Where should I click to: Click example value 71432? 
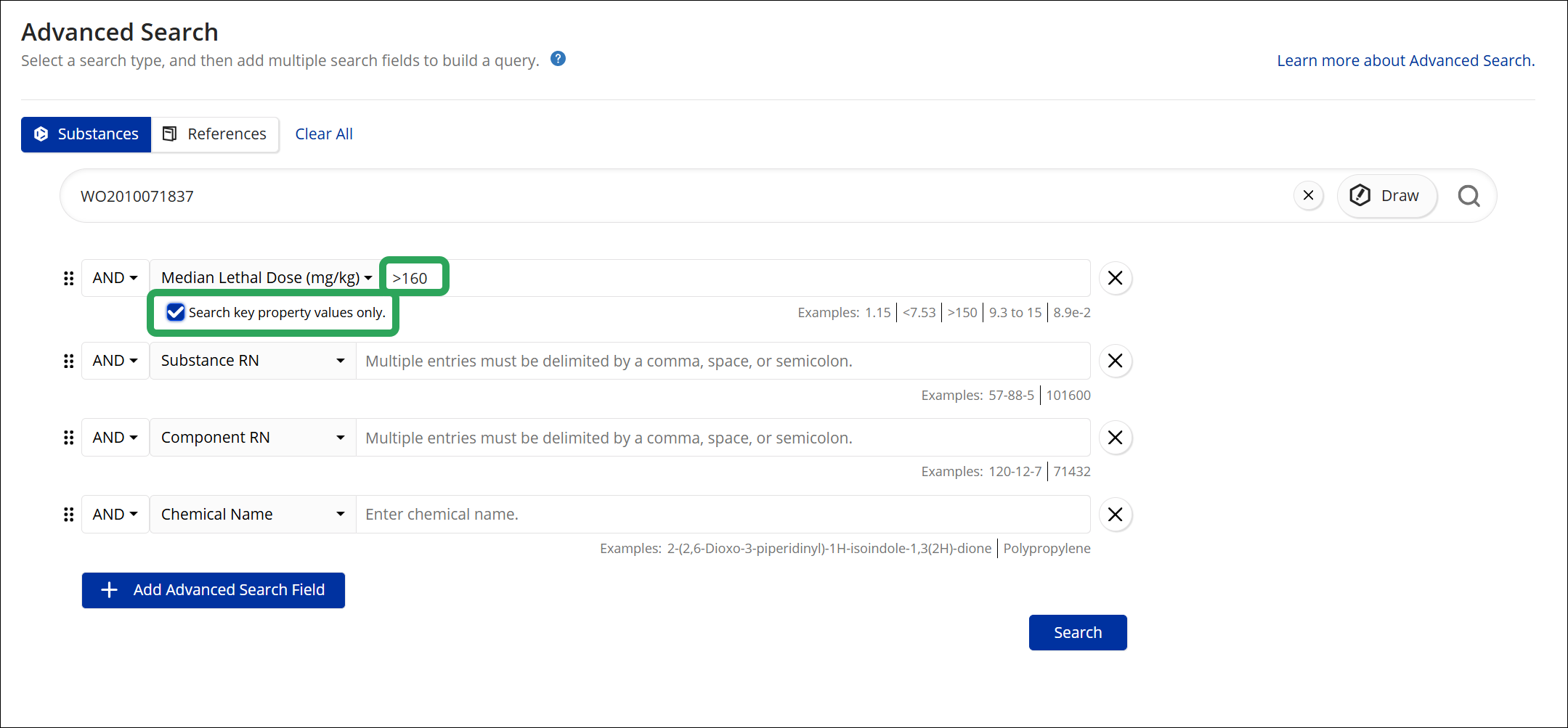1072,472
